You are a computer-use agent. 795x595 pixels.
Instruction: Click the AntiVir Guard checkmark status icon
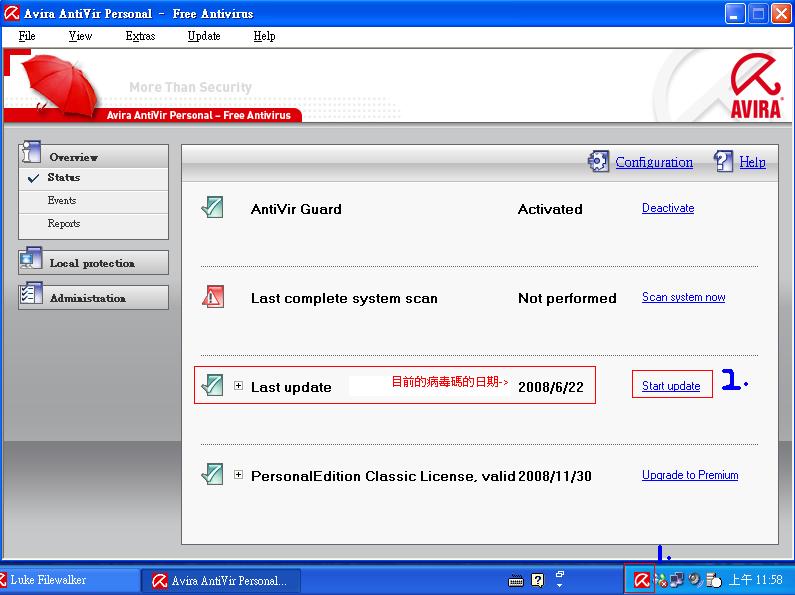(212, 207)
